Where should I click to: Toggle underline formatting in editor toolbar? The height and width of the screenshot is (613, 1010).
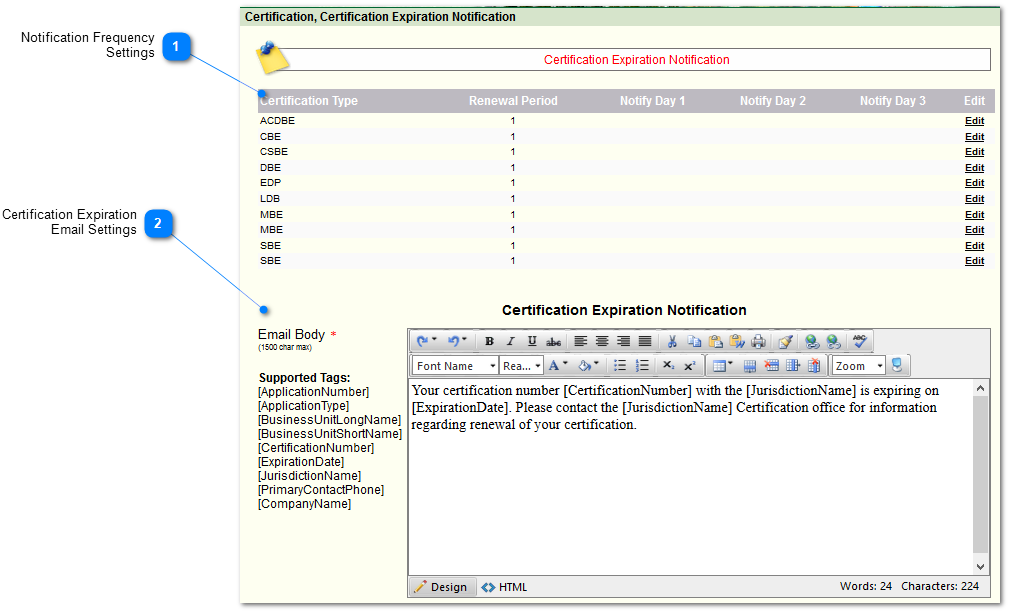[x=532, y=341]
